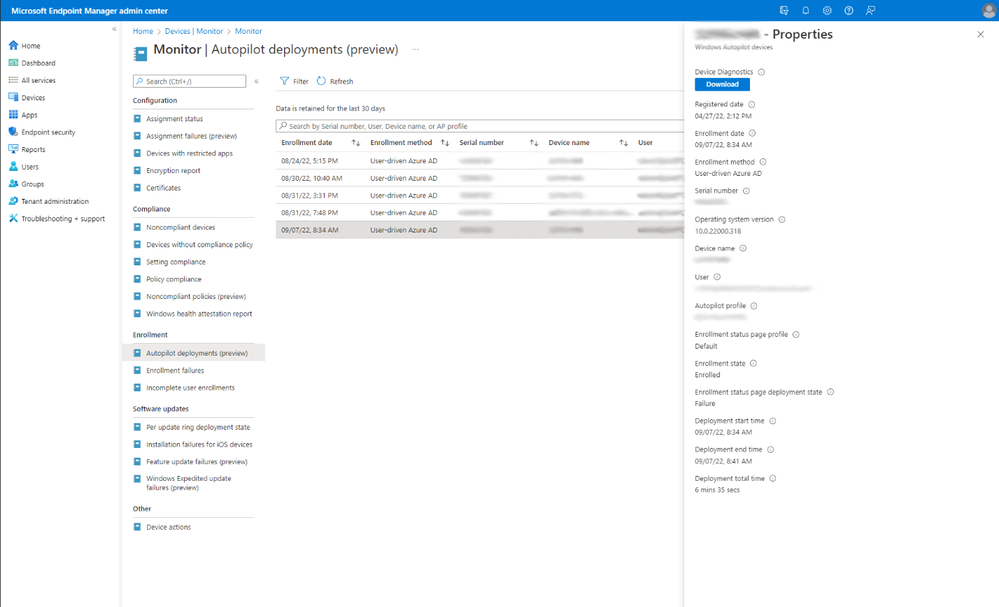Follow the Monitor breadcrumb link
999x607 pixels.
pos(248,31)
